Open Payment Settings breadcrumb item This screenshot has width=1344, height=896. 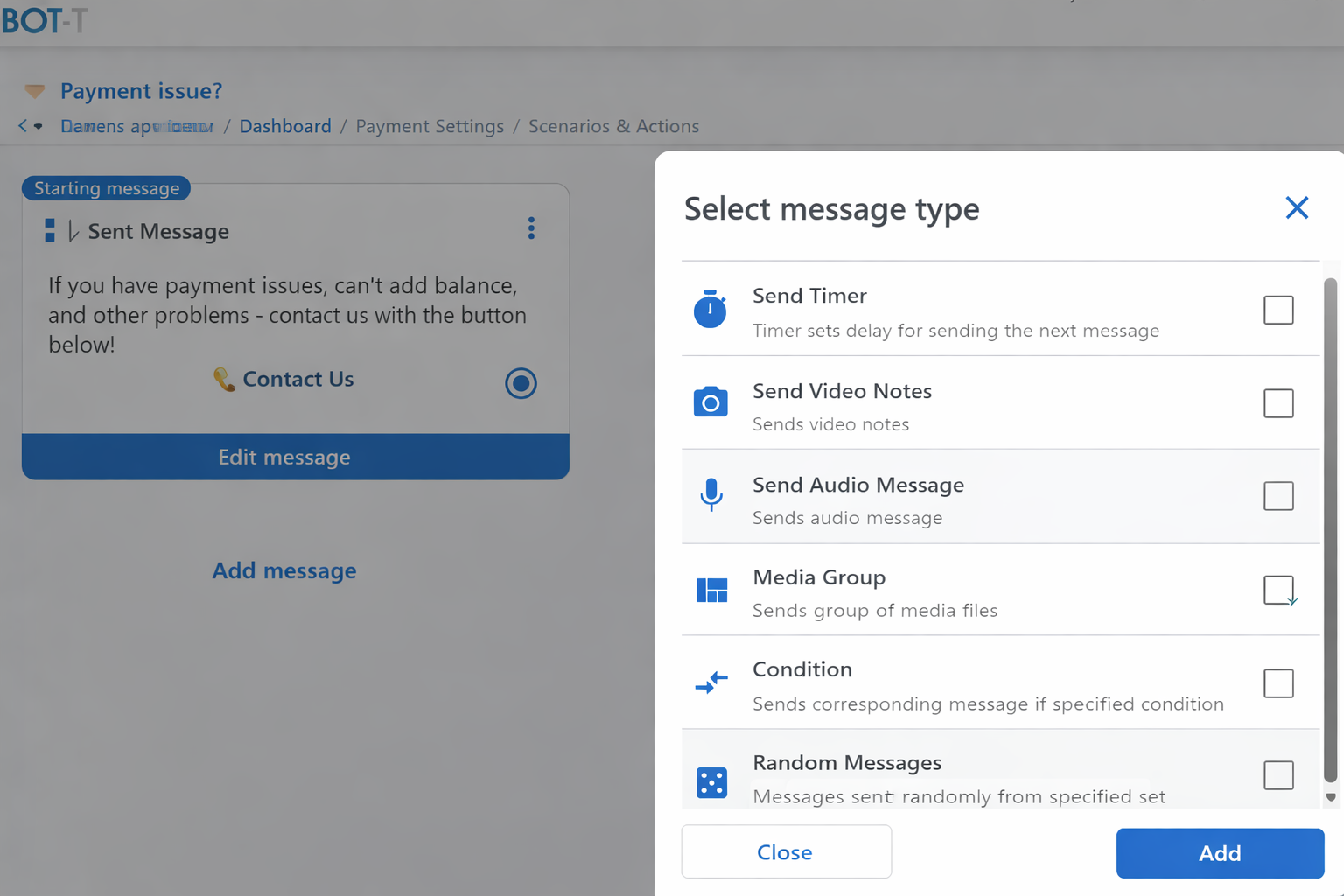pos(430,126)
